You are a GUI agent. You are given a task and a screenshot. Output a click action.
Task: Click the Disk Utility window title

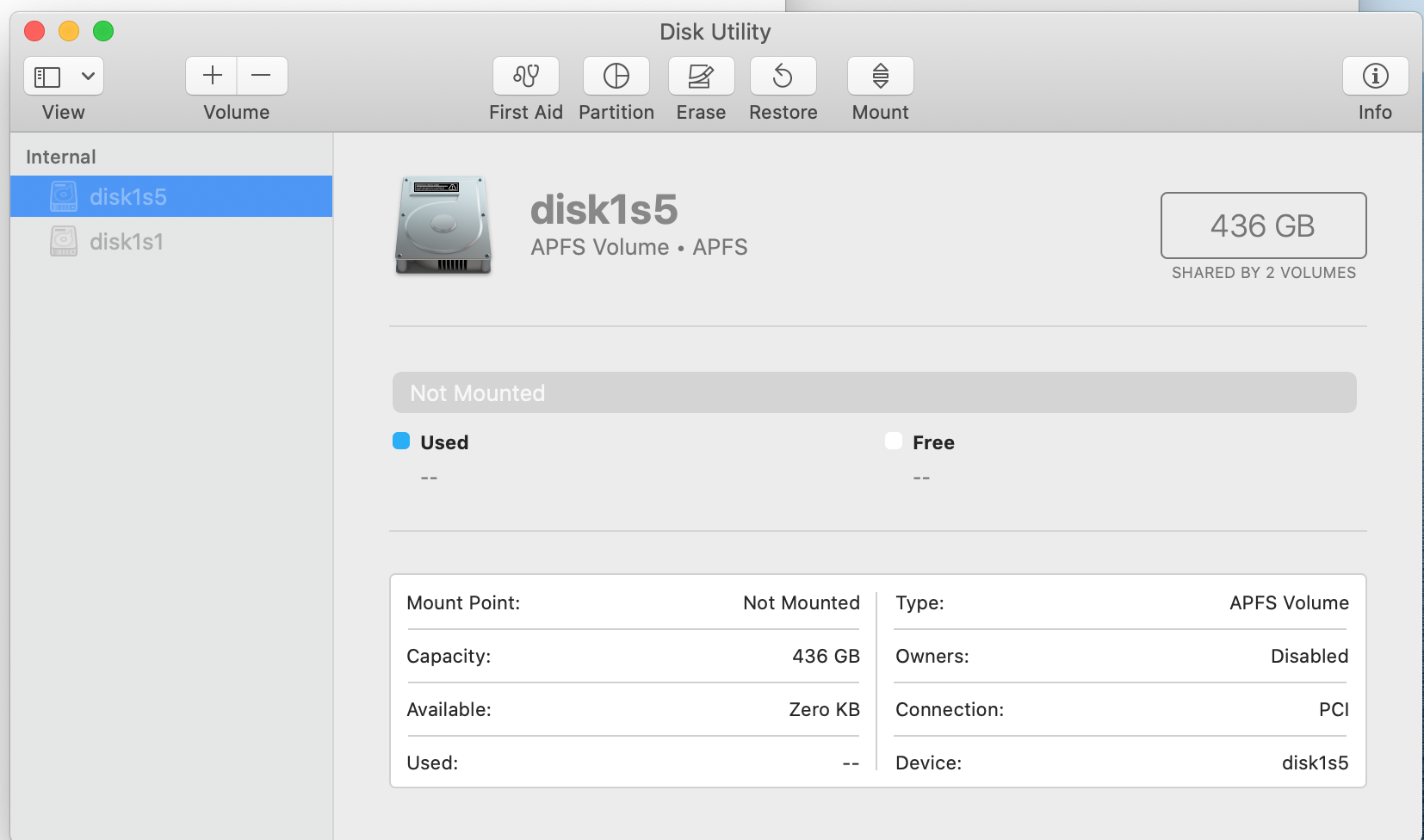pyautogui.click(x=715, y=32)
